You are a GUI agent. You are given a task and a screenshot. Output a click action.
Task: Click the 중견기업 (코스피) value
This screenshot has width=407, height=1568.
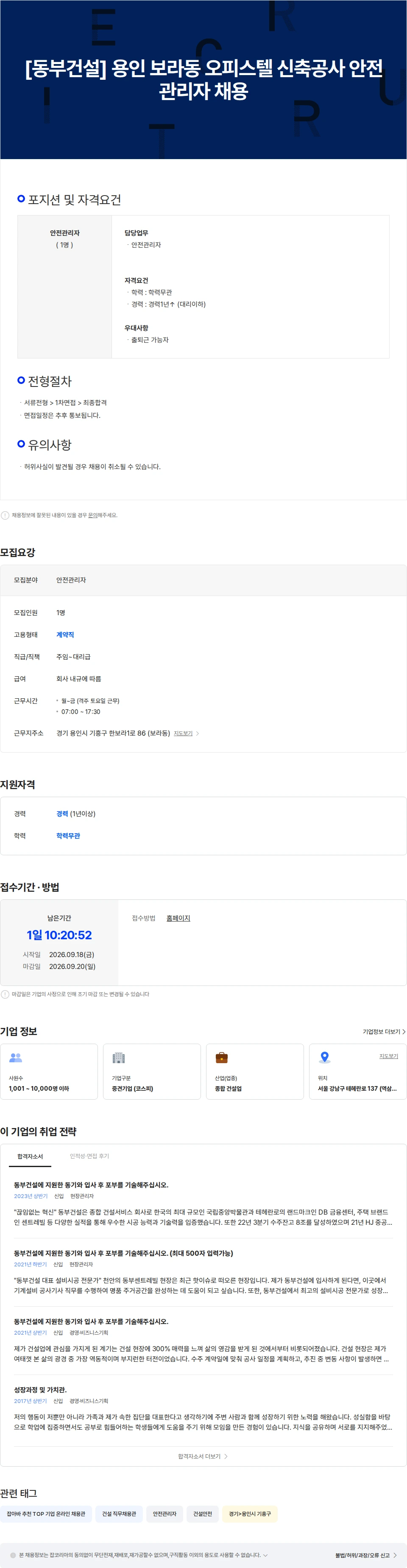133,1088
